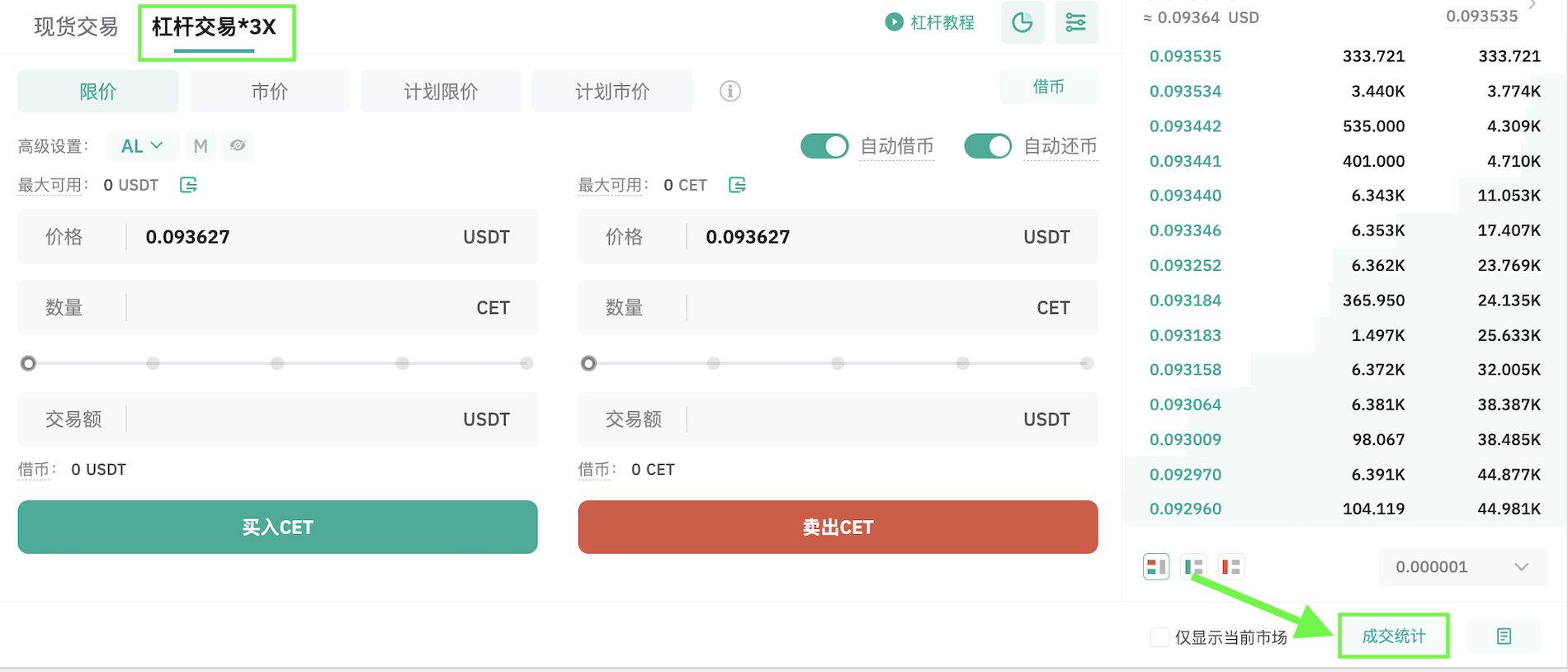Image resolution: width=1568 pixels, height=672 pixels.
Task: Open the pie chart asset icon
Action: tap(1023, 22)
